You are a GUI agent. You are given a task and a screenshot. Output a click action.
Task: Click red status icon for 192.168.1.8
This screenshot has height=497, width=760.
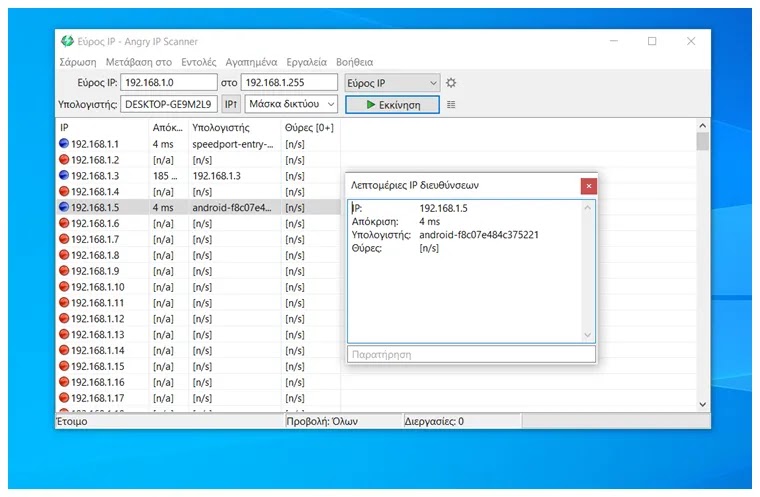point(63,255)
